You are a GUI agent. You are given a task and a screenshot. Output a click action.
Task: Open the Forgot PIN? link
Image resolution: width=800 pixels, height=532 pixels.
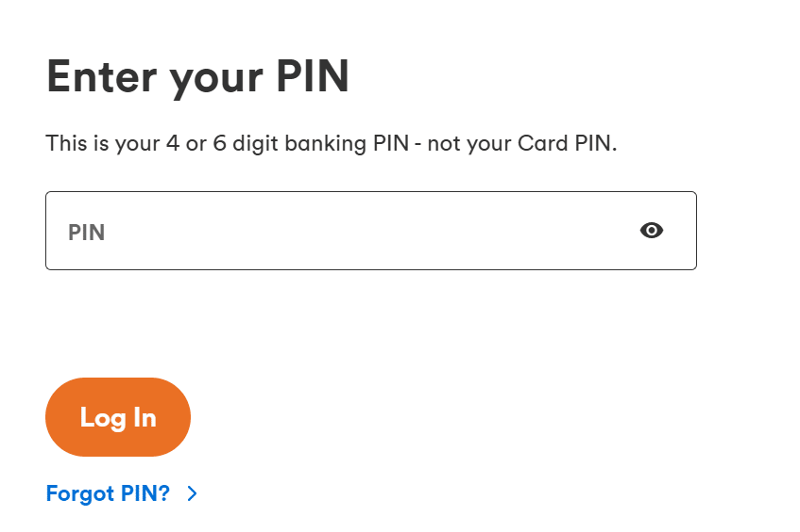click(x=108, y=493)
